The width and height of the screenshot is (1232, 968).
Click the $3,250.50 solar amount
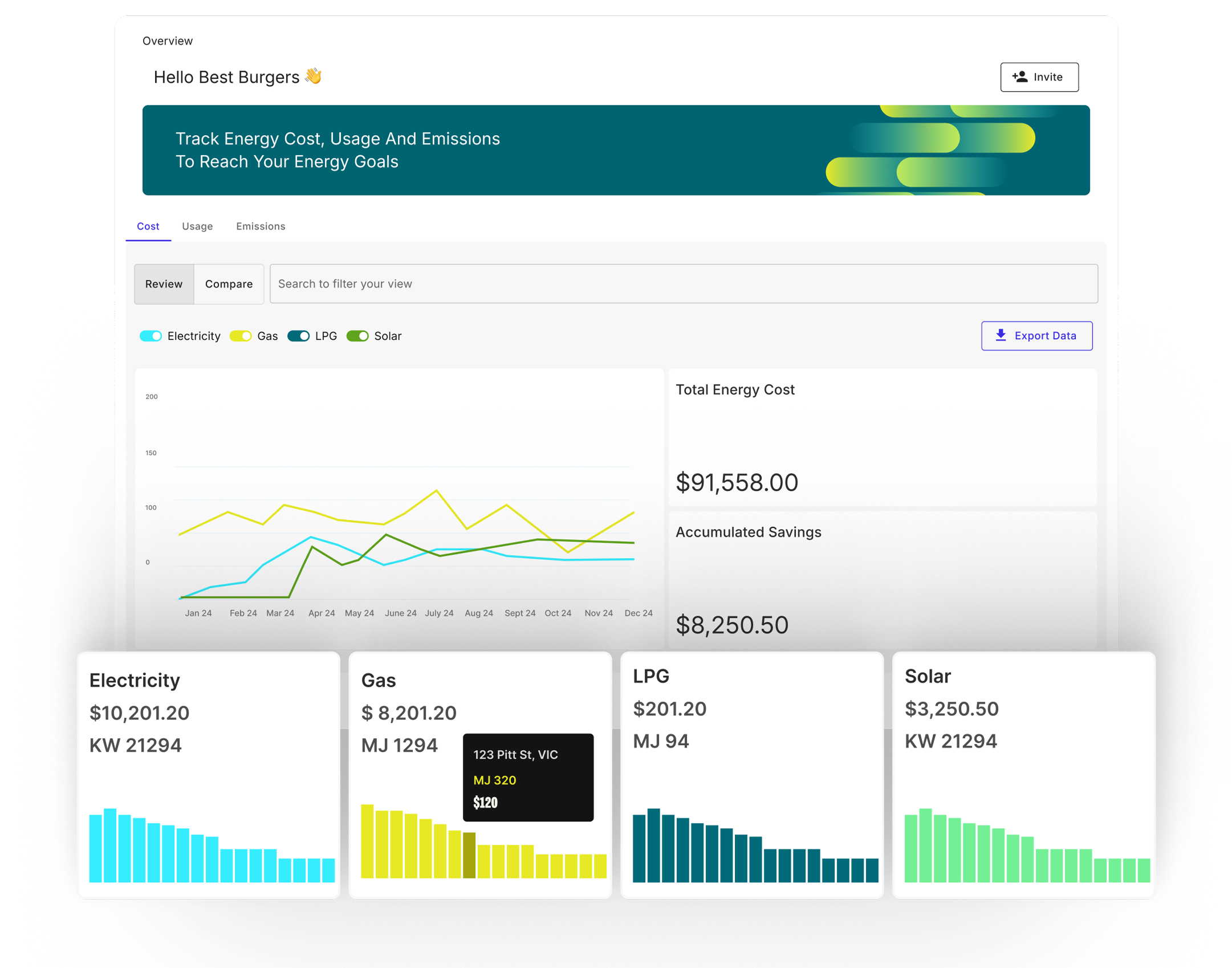coord(952,709)
